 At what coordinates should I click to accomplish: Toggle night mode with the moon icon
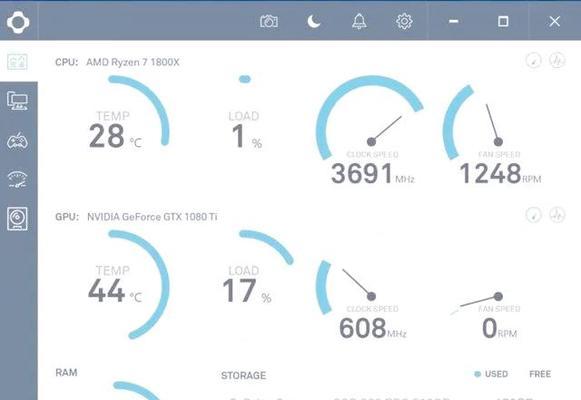click(313, 21)
